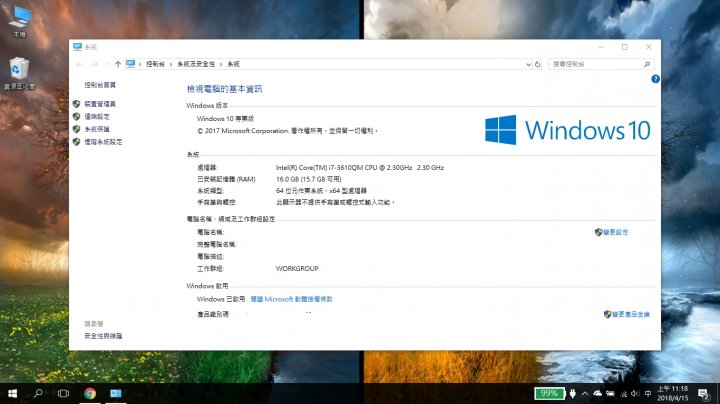Expand chevron after 控制台 breadcrumb

pos(171,64)
